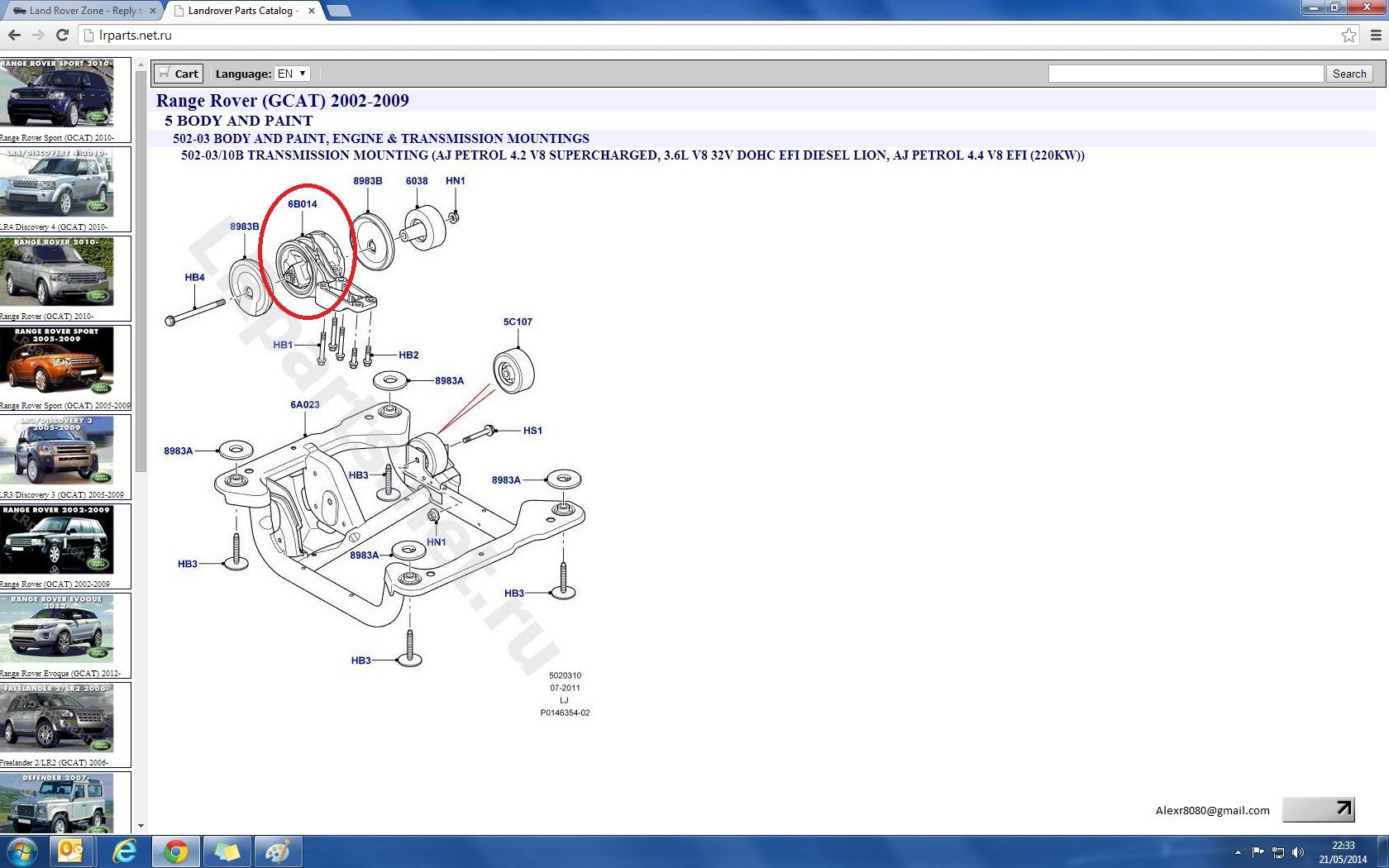Open a new browser tab

(x=339, y=11)
